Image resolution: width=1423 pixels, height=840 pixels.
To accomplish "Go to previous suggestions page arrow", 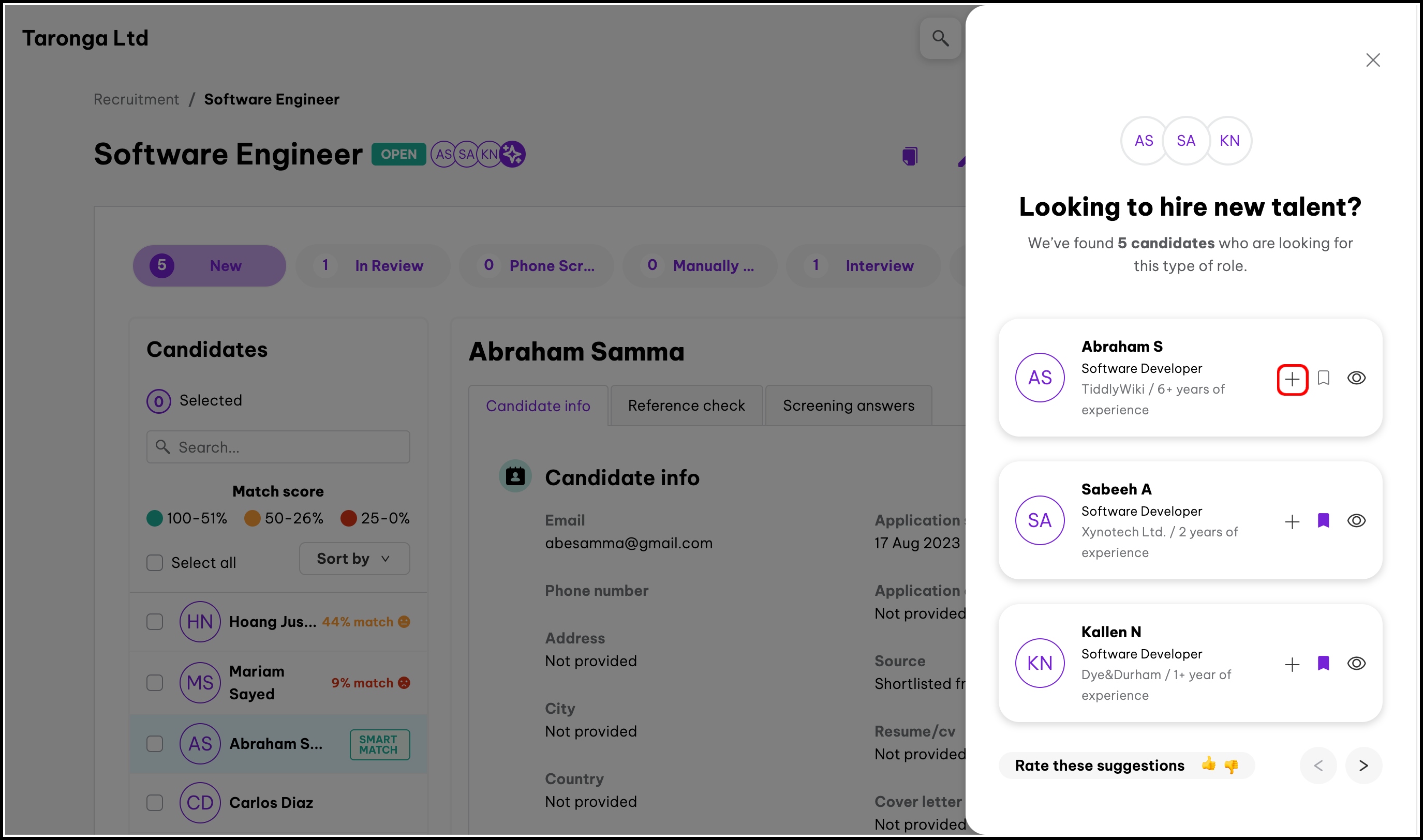I will point(1317,766).
